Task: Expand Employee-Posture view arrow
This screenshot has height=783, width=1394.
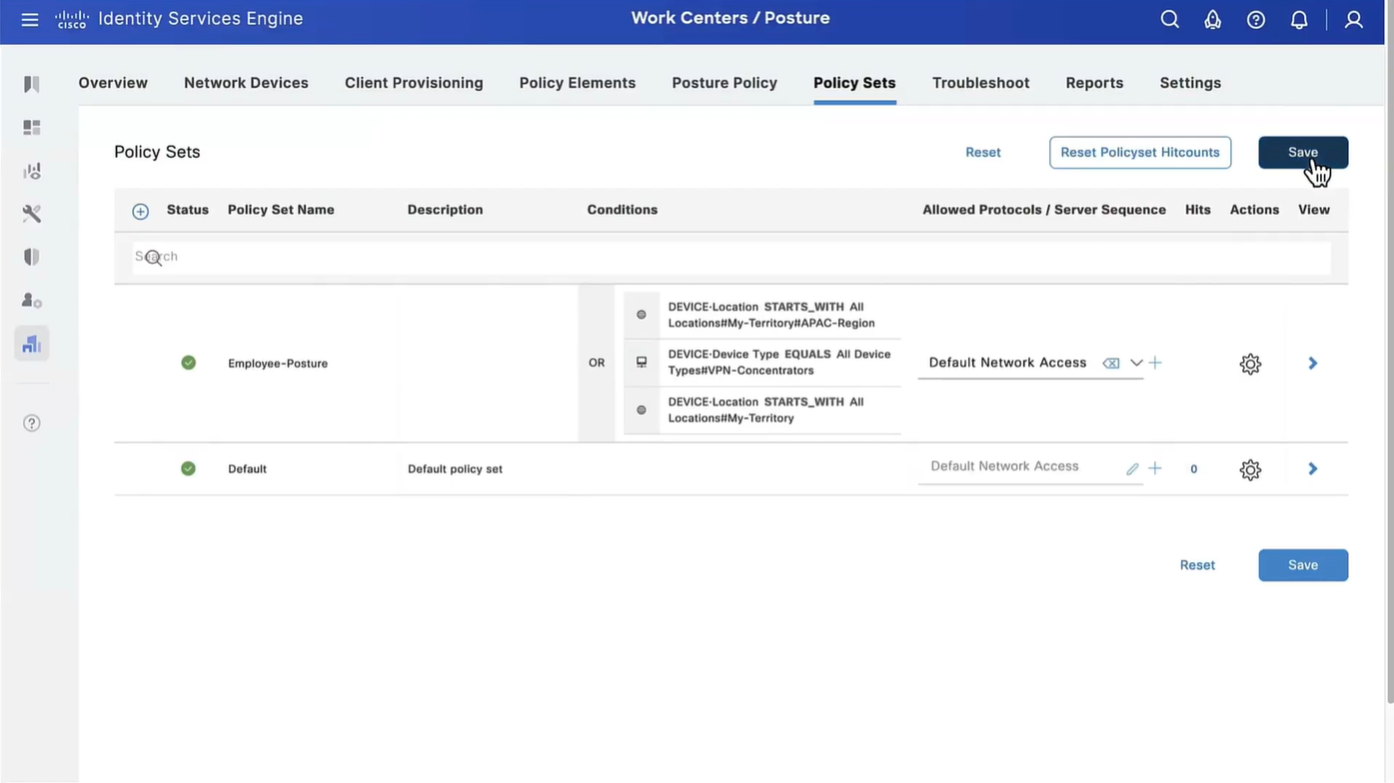Action: pos(1313,363)
